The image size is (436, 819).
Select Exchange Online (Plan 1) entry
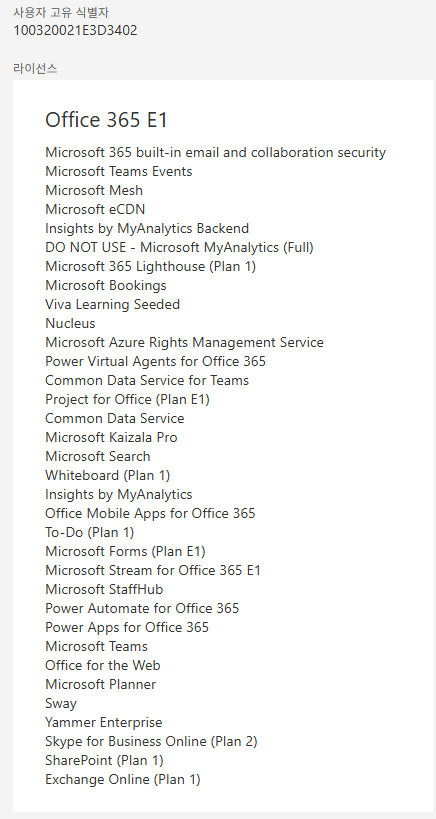coord(123,779)
